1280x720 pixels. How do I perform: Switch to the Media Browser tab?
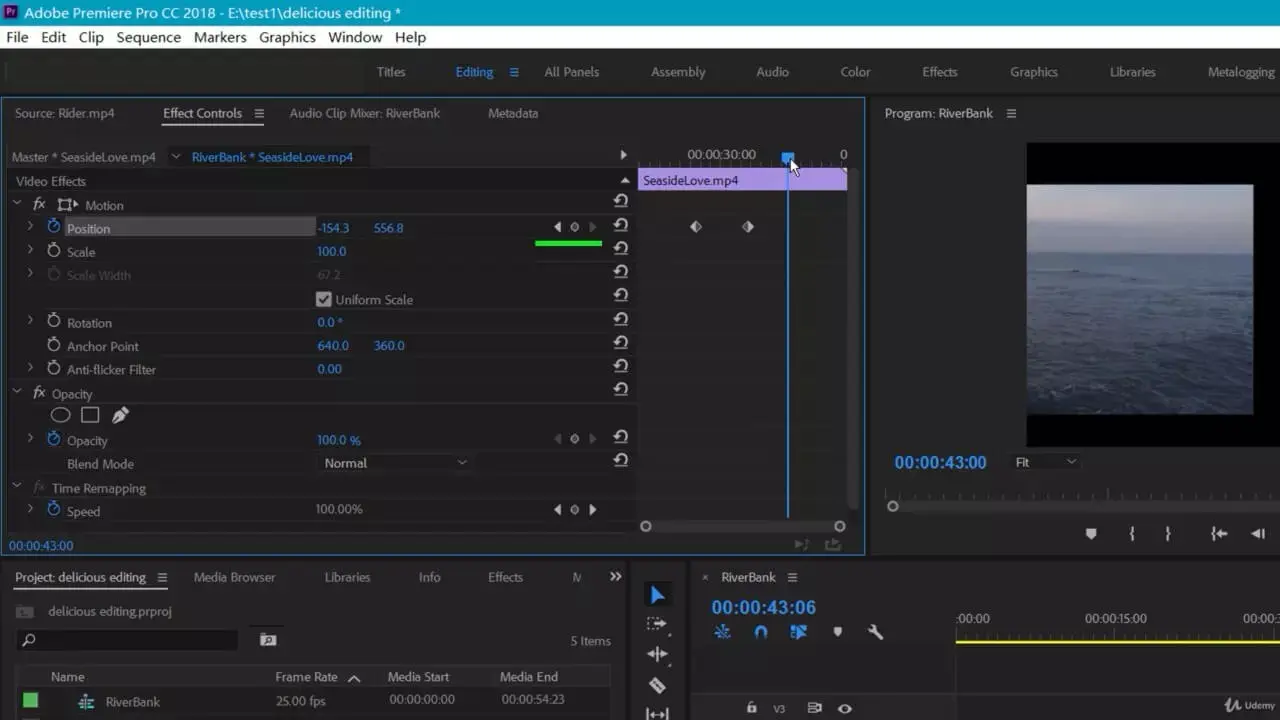[x=234, y=577]
